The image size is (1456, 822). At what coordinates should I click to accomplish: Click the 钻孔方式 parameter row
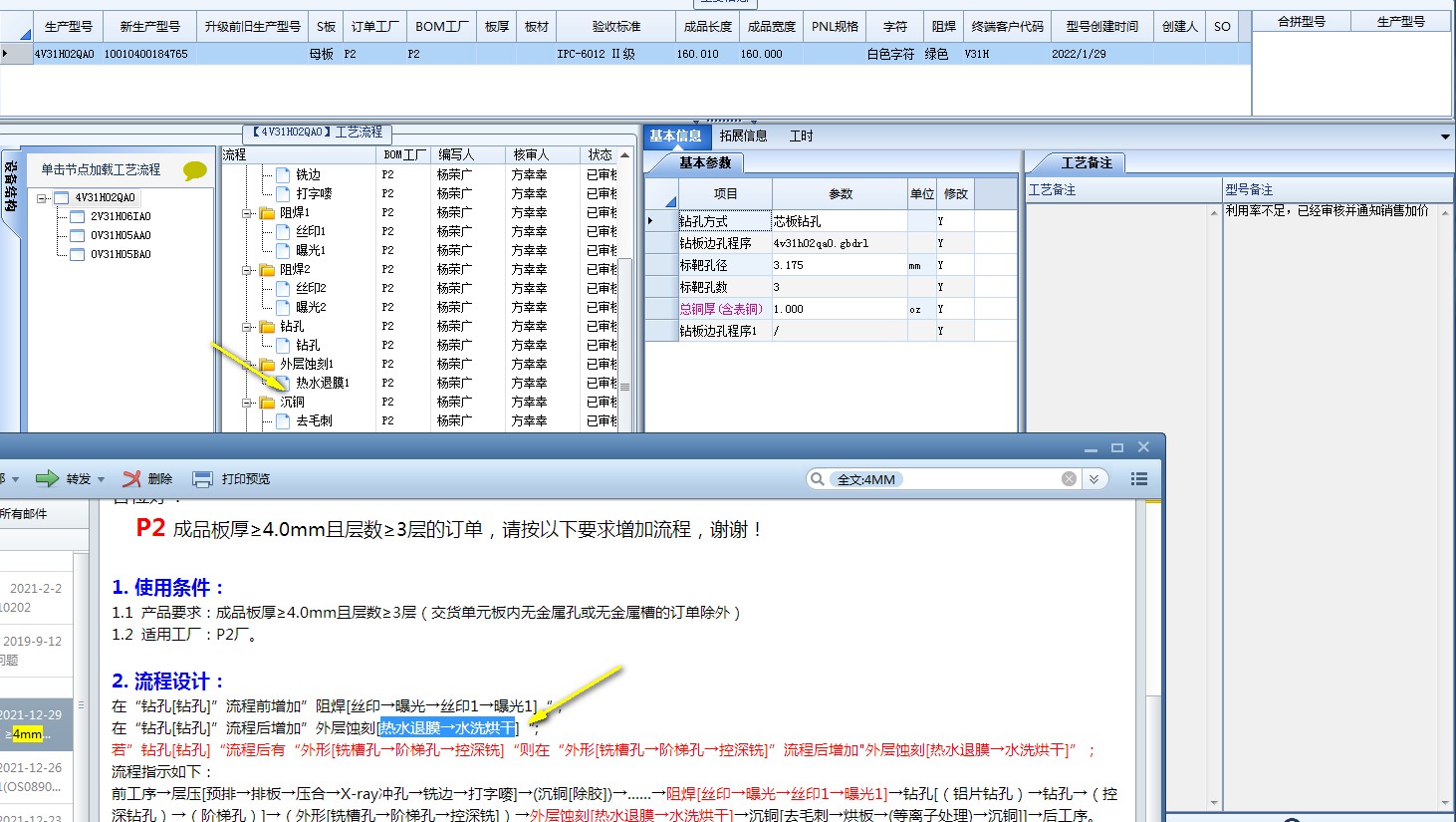tap(831, 221)
